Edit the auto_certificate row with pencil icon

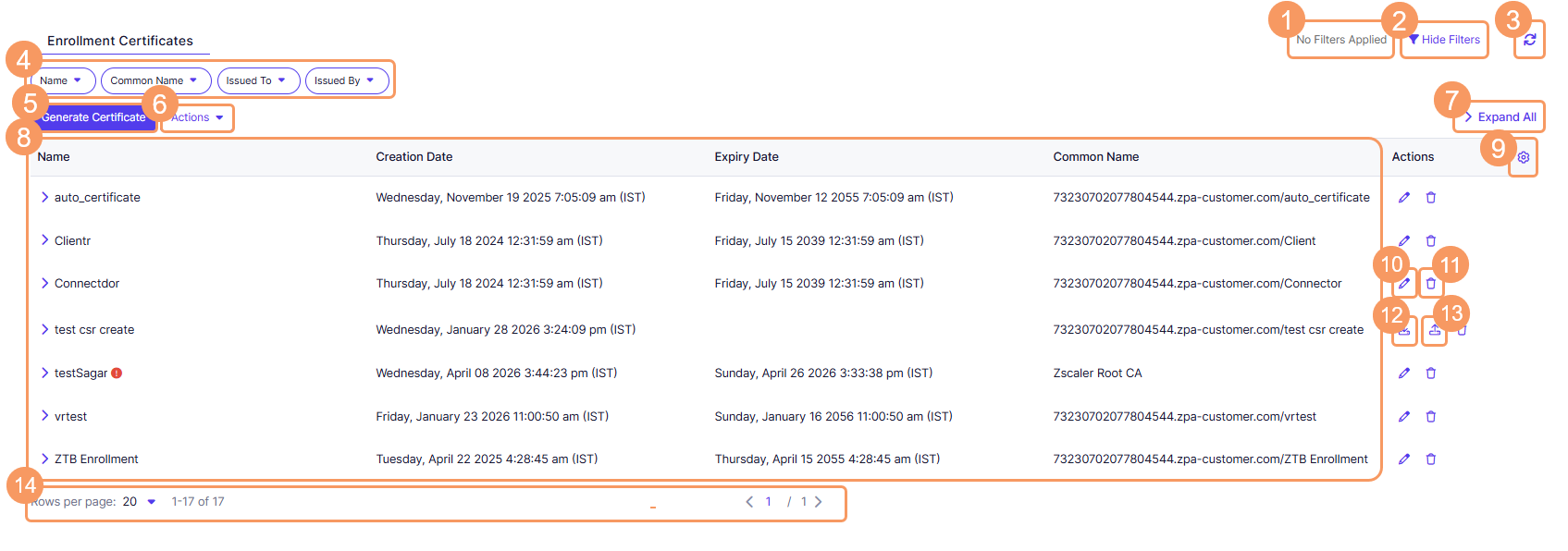click(1404, 198)
